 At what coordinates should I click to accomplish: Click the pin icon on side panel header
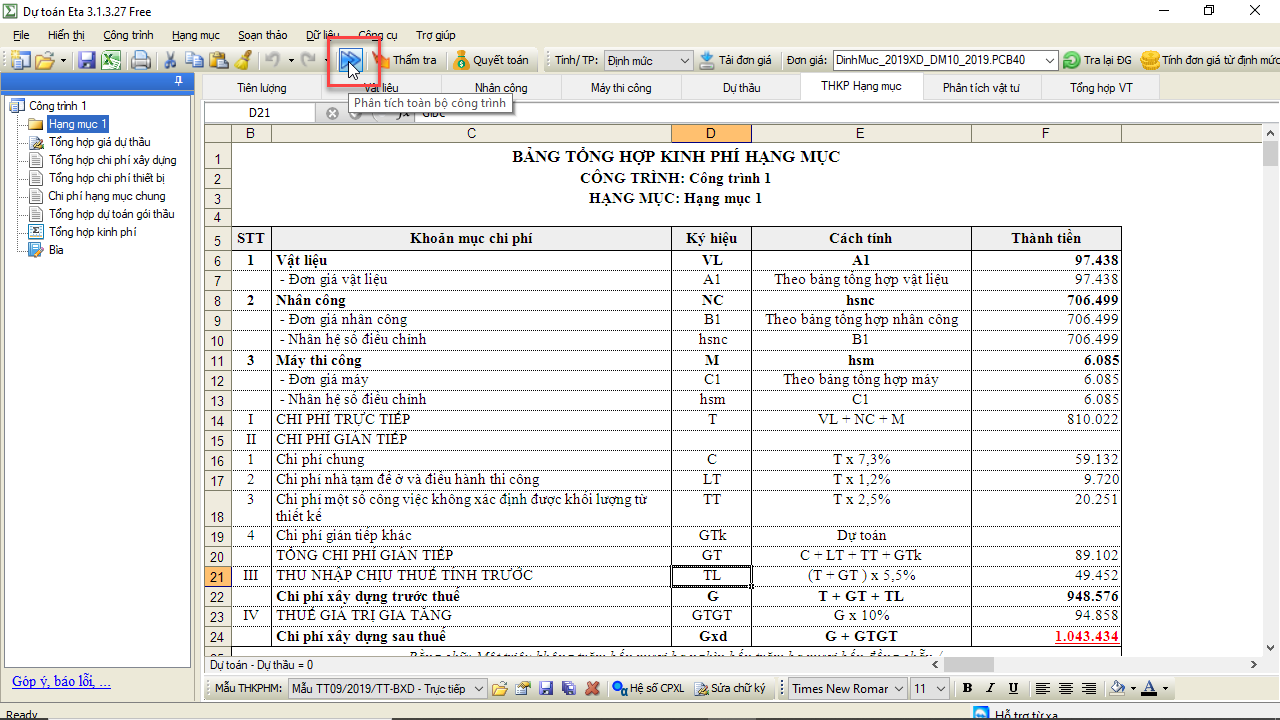click(x=178, y=81)
